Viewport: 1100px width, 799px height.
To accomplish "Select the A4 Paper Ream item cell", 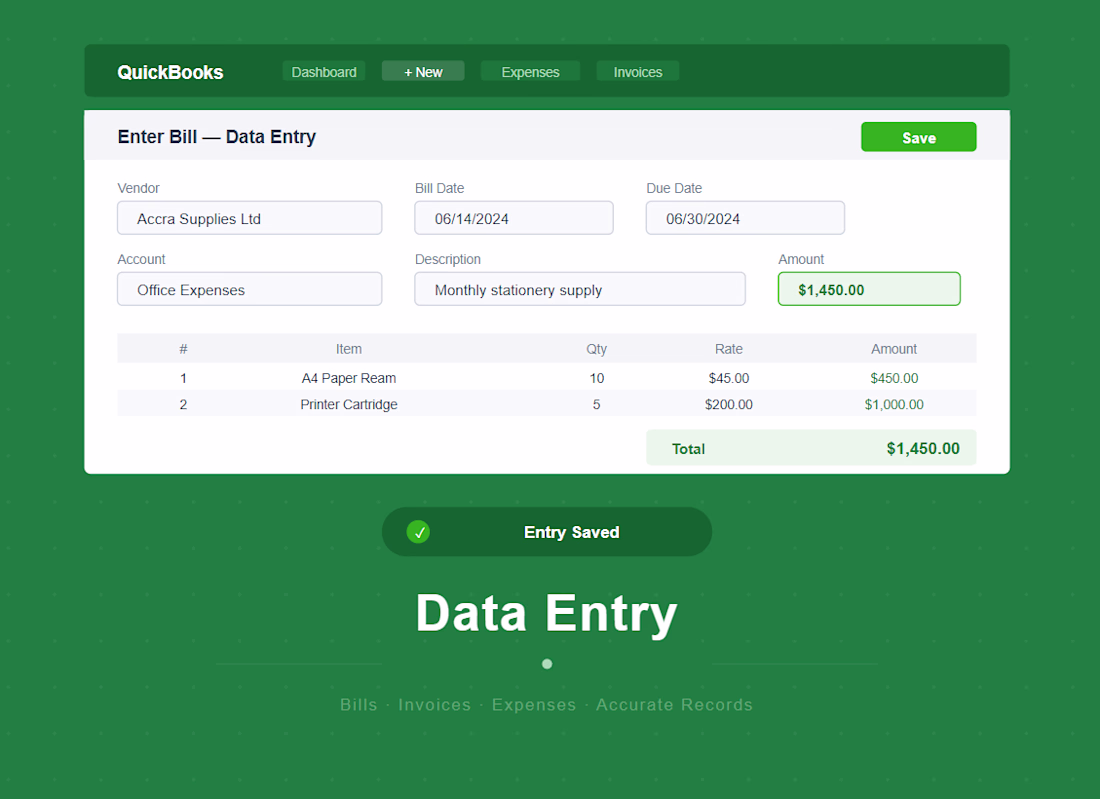I will (349, 378).
